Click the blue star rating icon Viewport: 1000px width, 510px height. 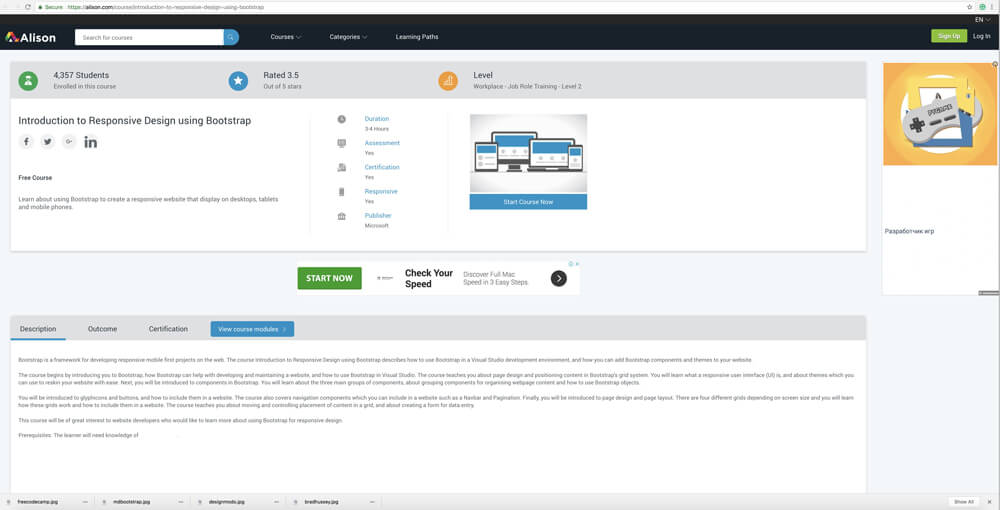[239, 80]
